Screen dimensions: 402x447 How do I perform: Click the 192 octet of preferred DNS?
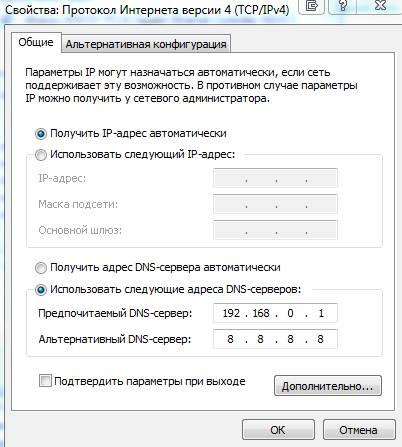click(231, 313)
